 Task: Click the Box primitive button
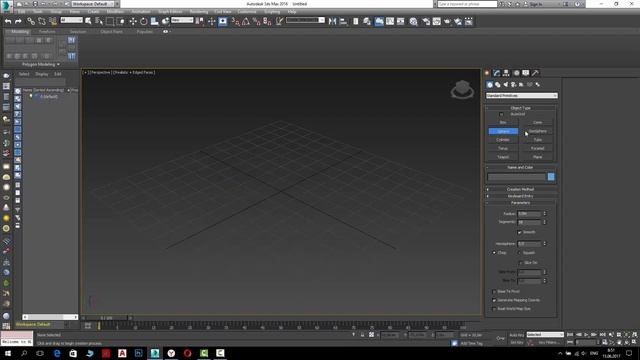pyautogui.click(x=503, y=122)
